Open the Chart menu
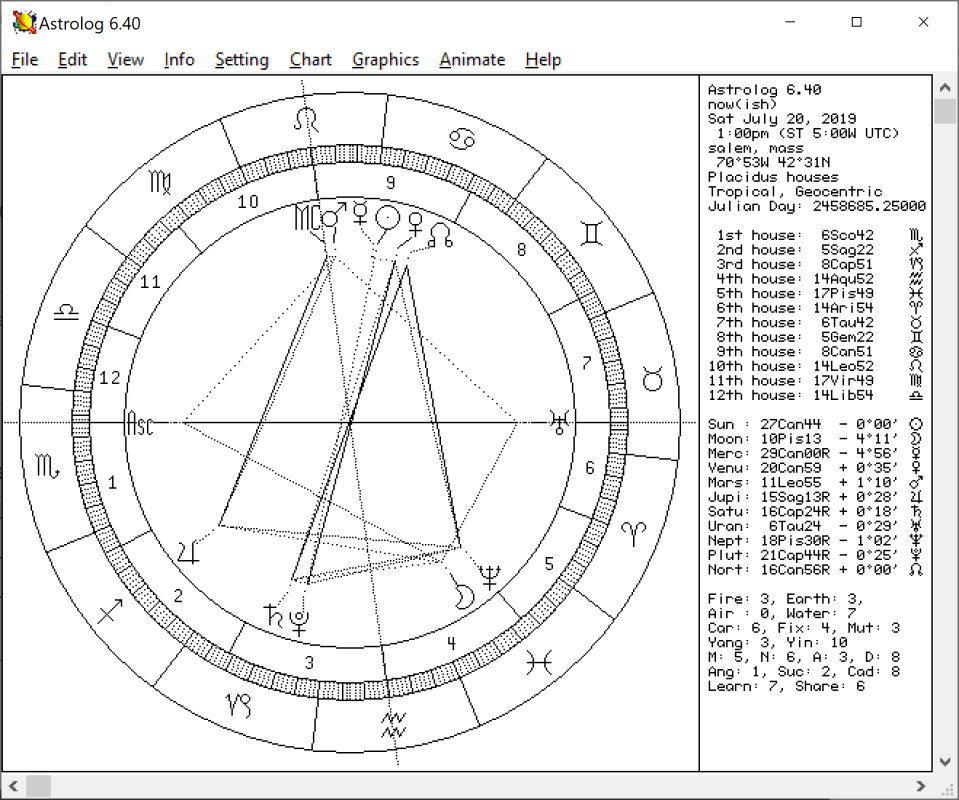Image resolution: width=959 pixels, height=800 pixels. tap(310, 60)
